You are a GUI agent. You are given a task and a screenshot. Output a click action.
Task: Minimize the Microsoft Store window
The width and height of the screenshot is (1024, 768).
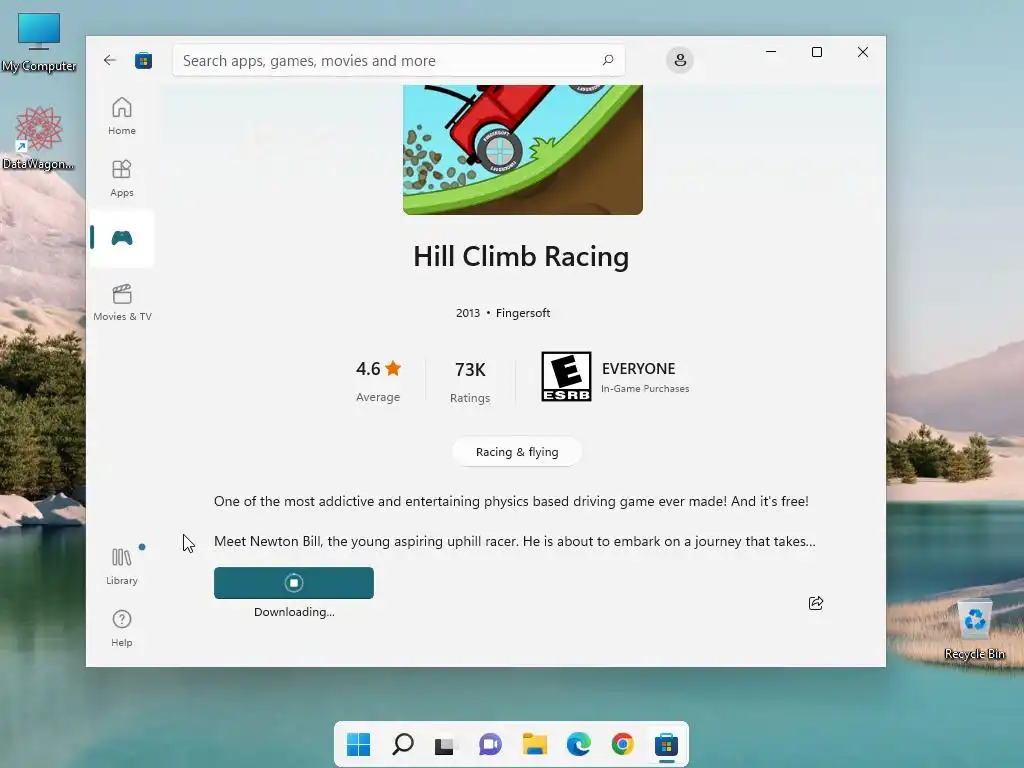point(771,52)
